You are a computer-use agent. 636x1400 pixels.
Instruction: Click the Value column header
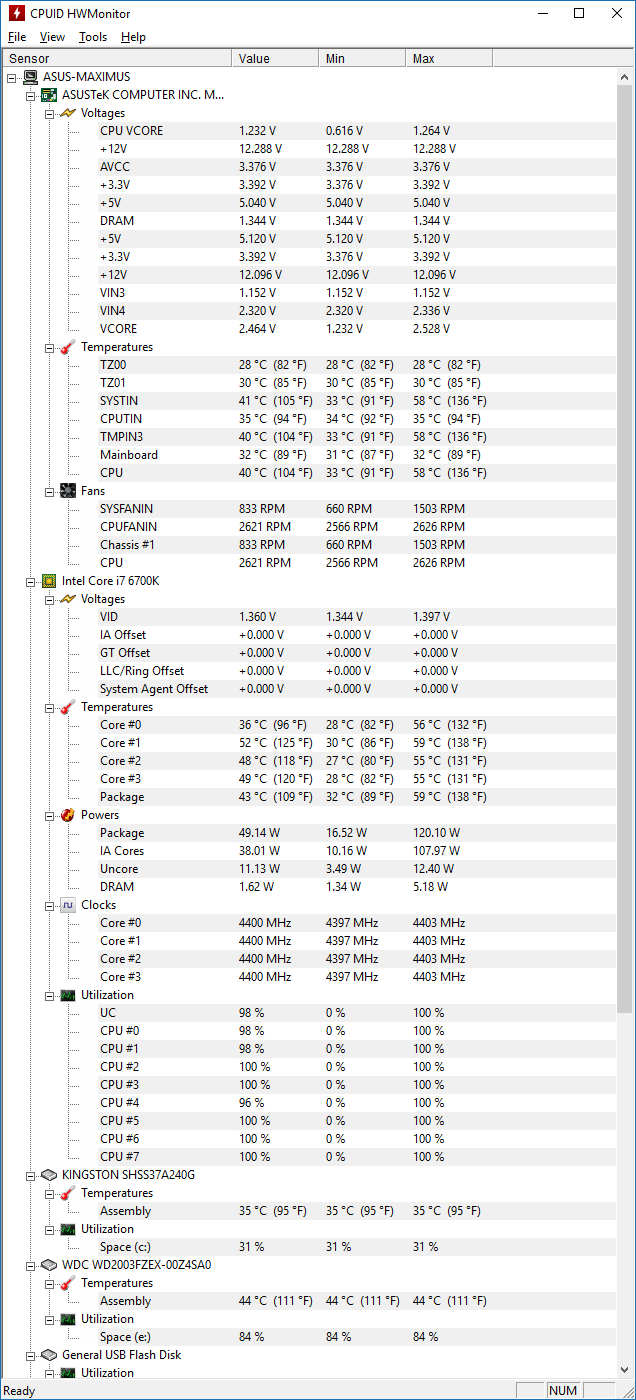(276, 59)
